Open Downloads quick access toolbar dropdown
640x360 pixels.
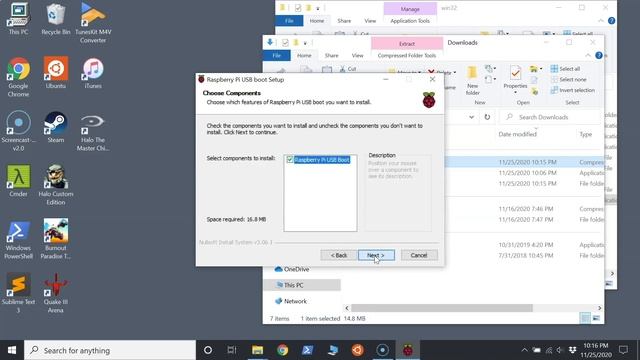(305, 43)
